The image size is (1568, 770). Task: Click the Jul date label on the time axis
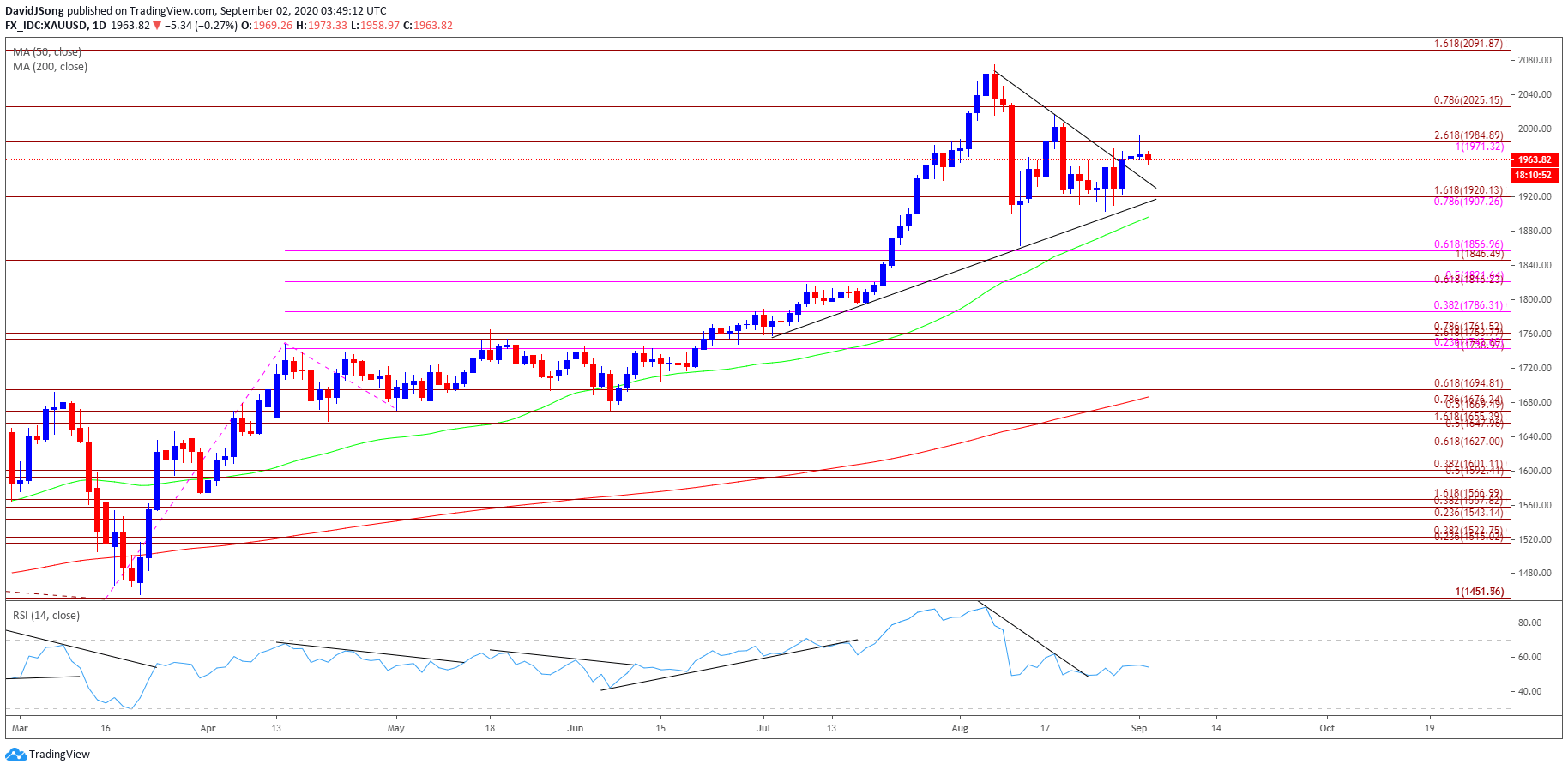[763, 729]
